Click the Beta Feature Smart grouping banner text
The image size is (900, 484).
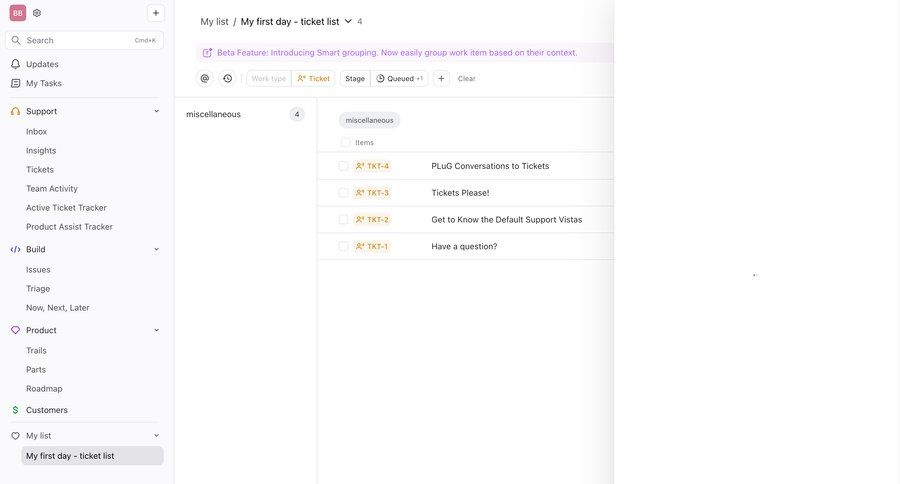(x=397, y=53)
